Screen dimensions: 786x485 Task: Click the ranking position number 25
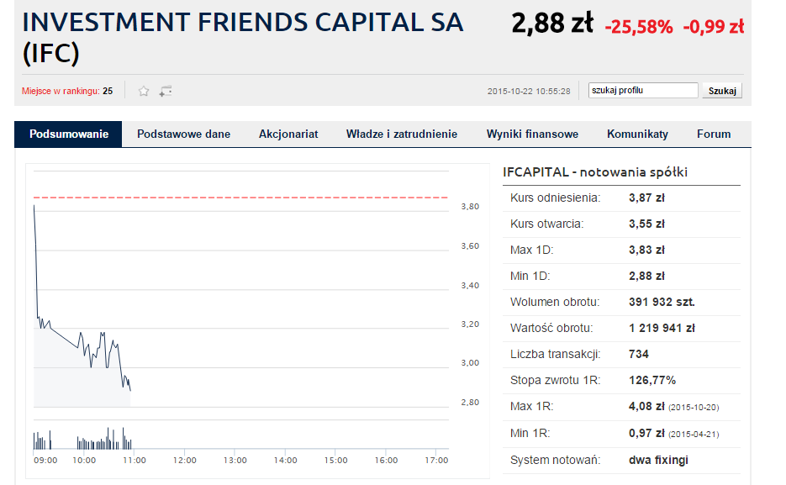click(x=107, y=91)
